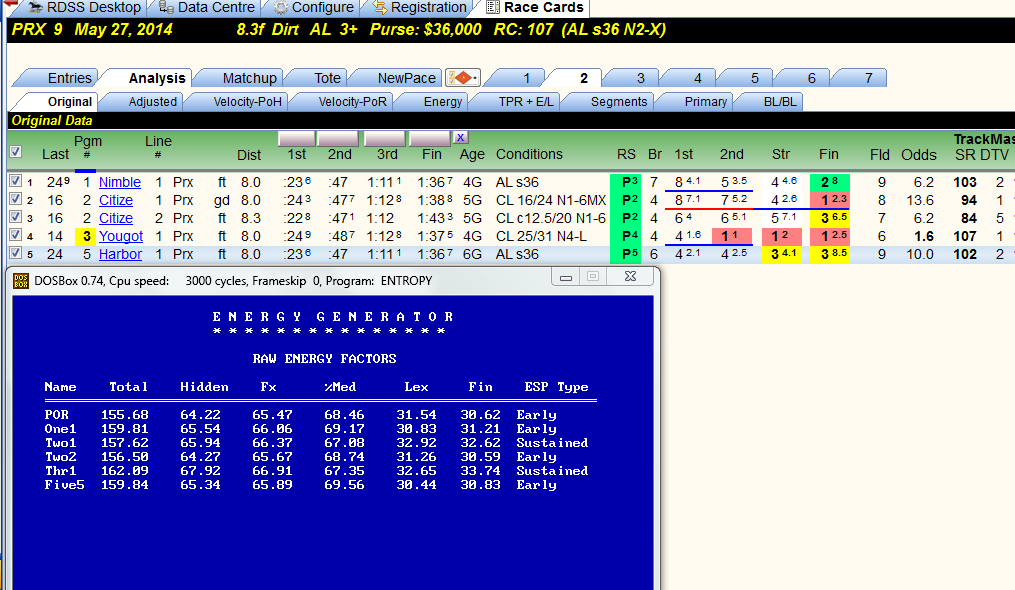1015x590 pixels.
Task: Click the DOSBox icon in window title bar
Action: pyautogui.click(x=21, y=281)
